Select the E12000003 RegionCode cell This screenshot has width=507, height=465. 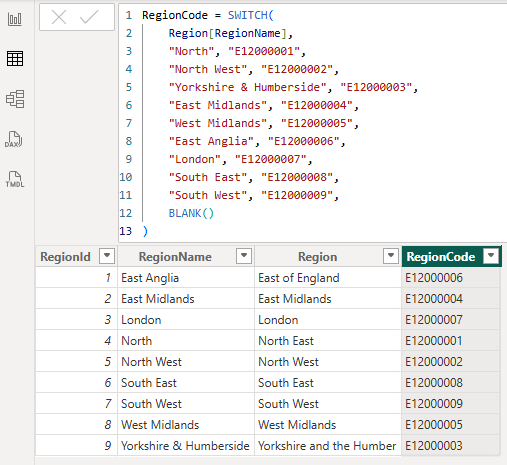coord(451,446)
